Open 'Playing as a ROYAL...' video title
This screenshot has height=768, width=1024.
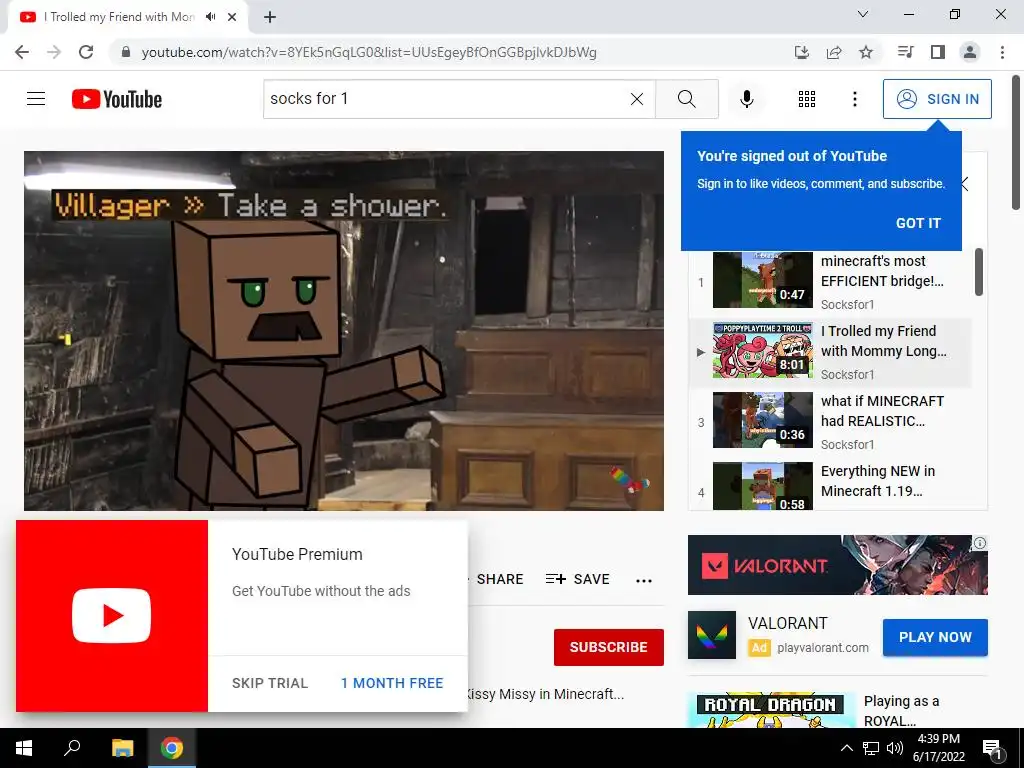[x=901, y=711]
